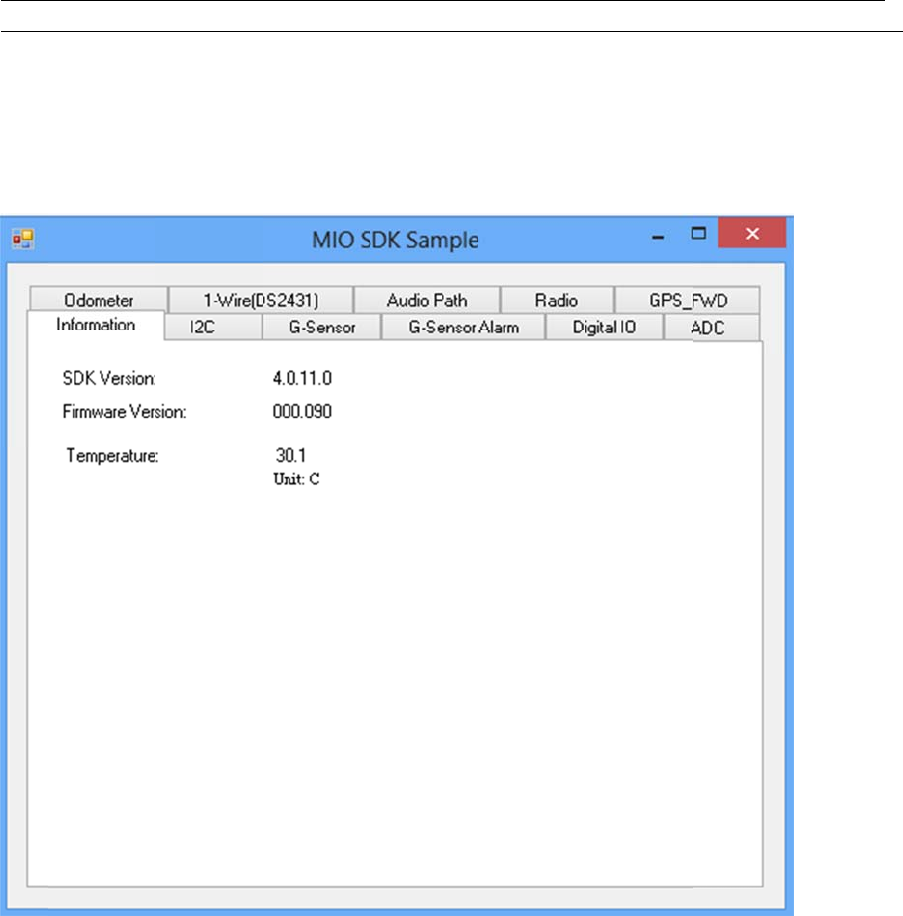
Task: Maximize the MIO SDK Sample window
Action: 699,234
